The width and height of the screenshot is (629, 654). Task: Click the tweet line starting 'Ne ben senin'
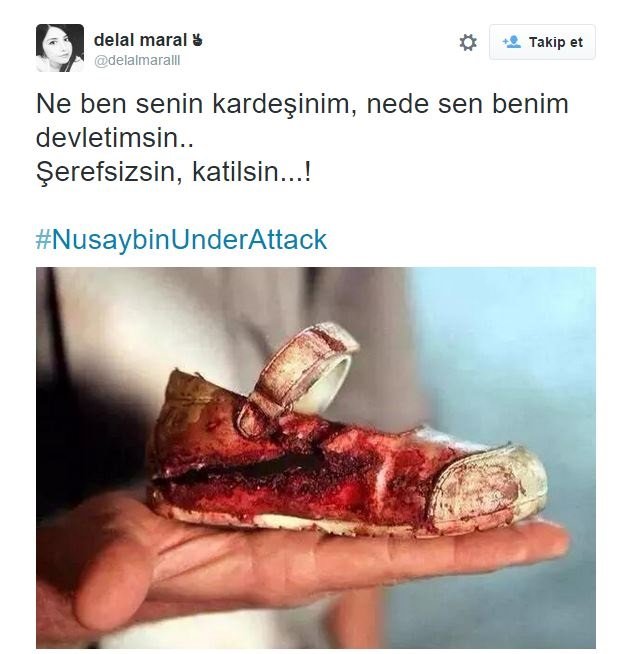click(x=302, y=104)
